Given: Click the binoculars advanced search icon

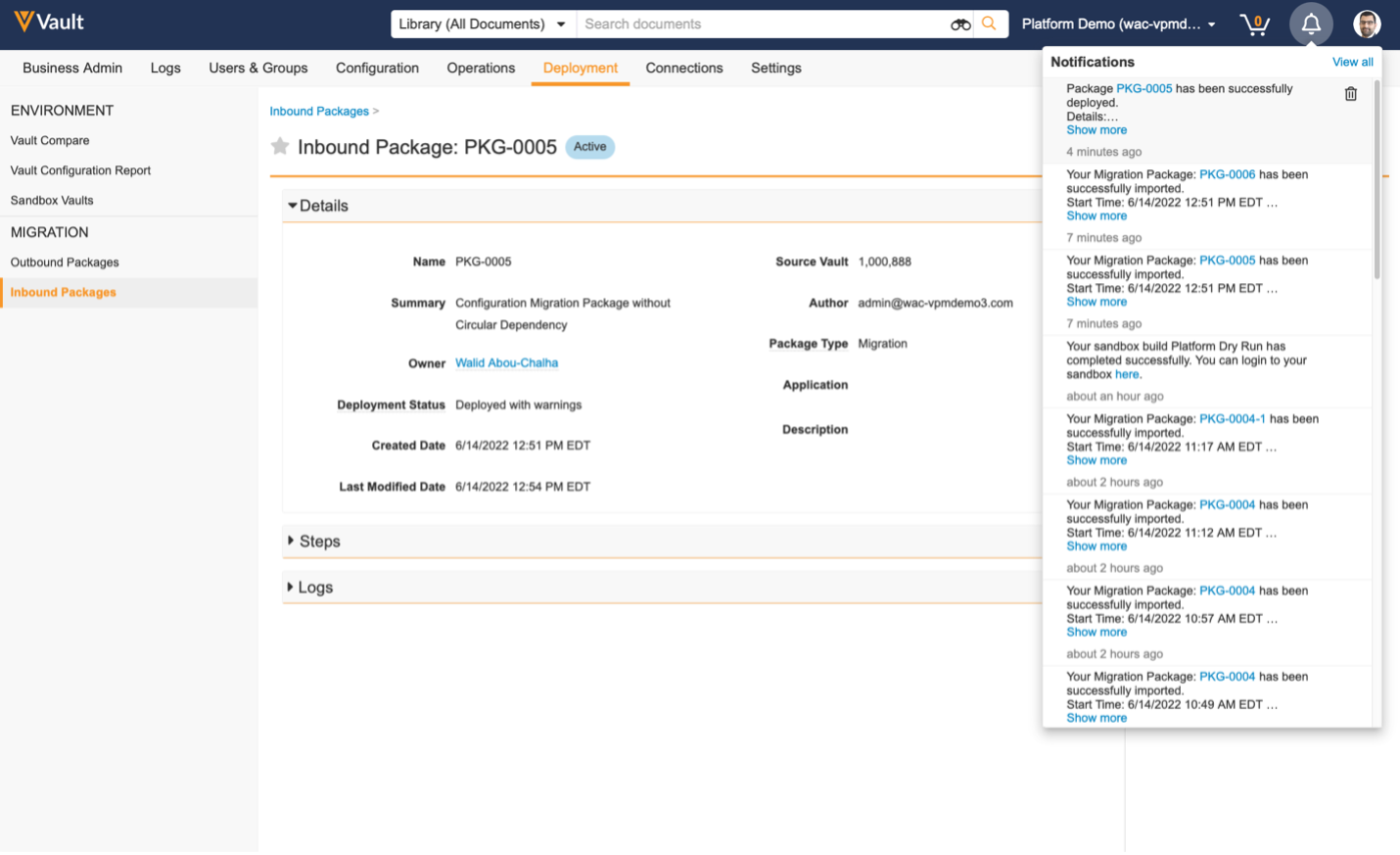Looking at the screenshot, I should pyautogui.click(x=959, y=24).
